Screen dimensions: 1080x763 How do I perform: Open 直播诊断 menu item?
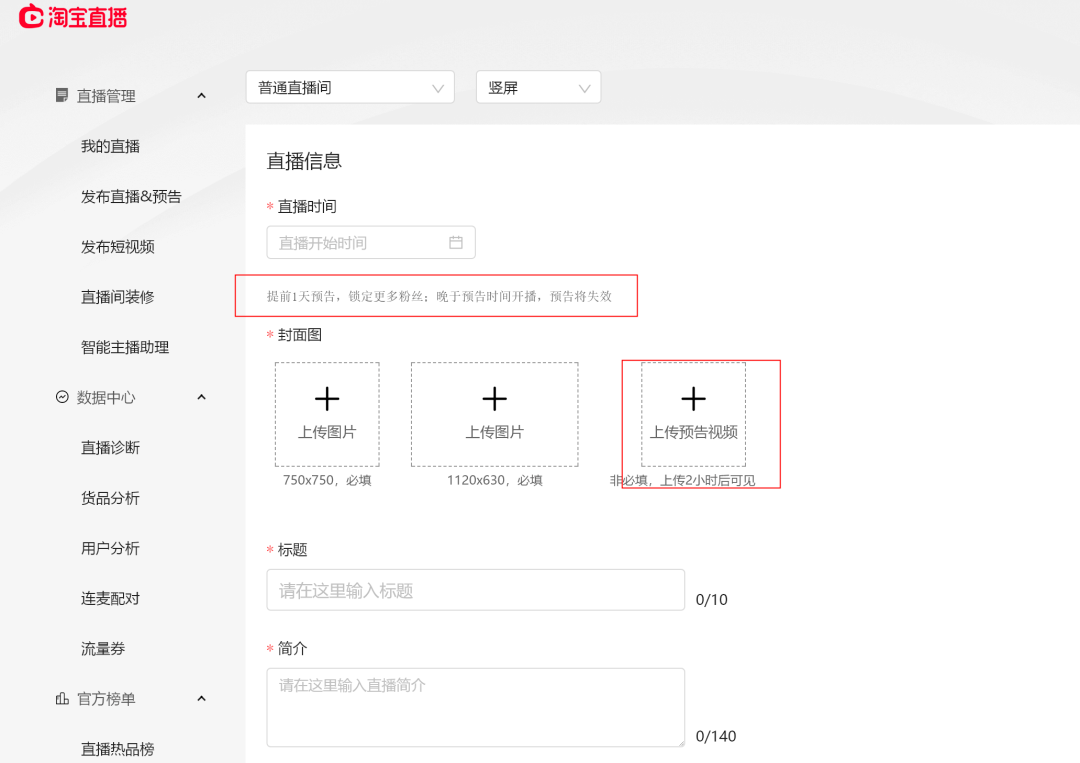110,448
